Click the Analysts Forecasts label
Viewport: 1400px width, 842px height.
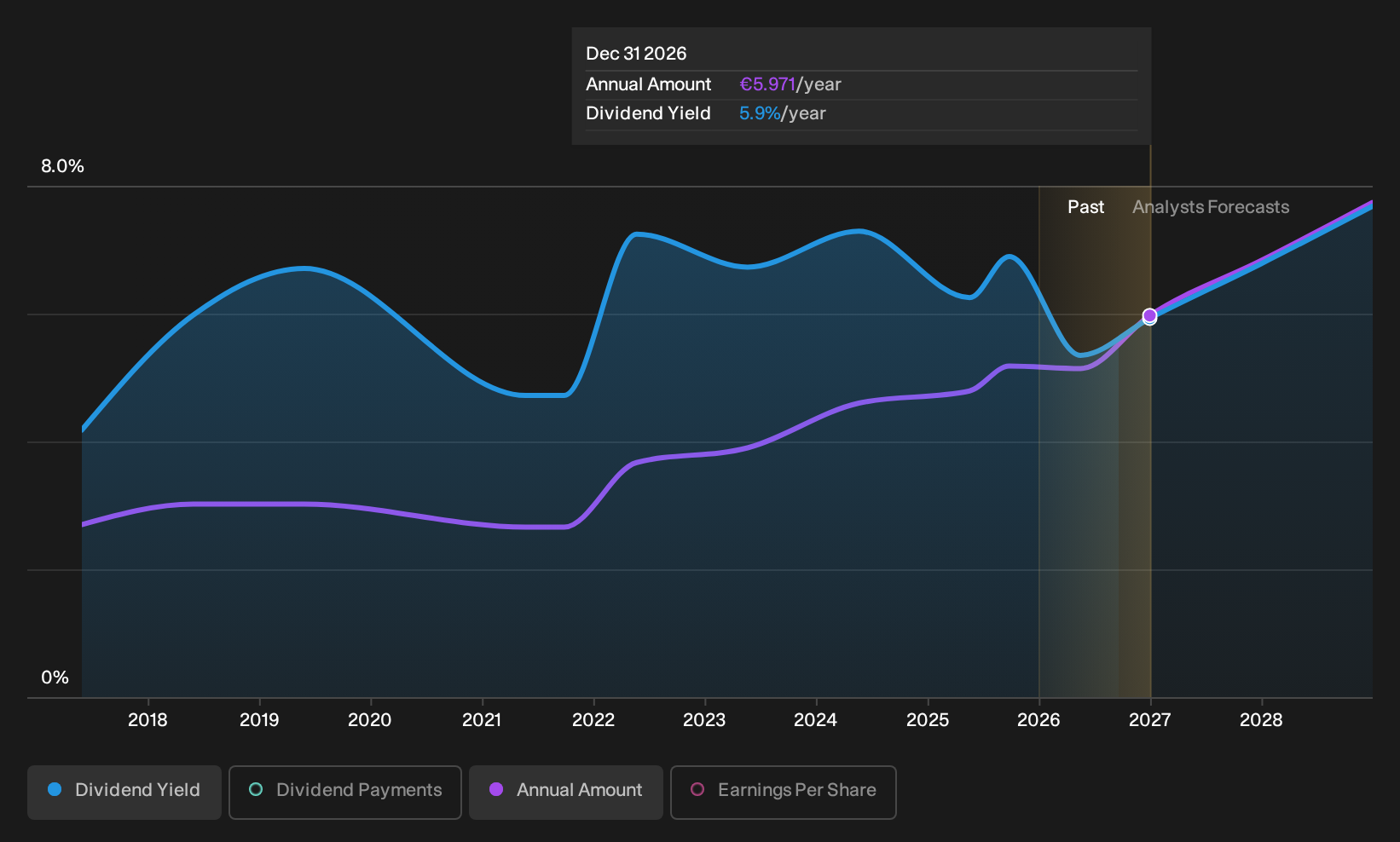[x=1211, y=207]
